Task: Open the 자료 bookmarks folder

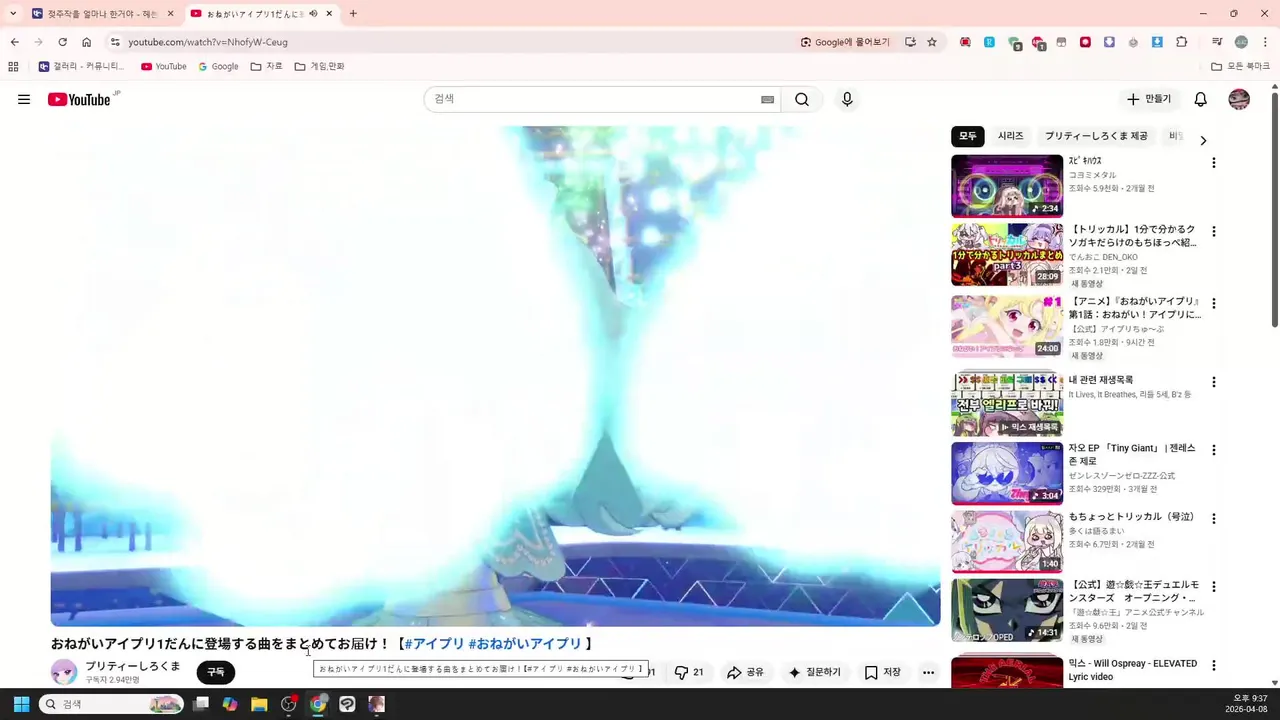Action: tap(266, 67)
